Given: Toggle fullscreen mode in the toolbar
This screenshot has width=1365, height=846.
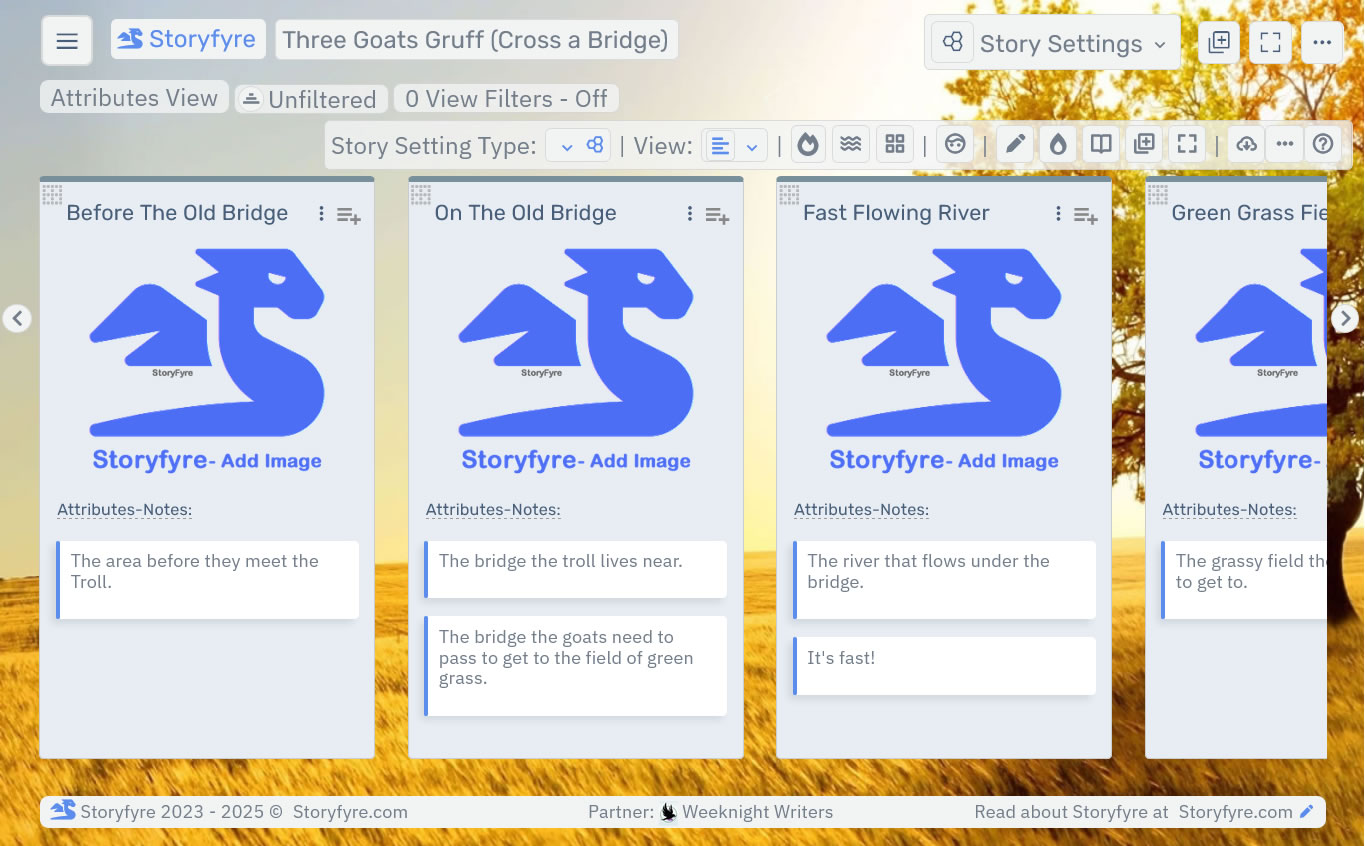Looking at the screenshot, I should click(1187, 143).
